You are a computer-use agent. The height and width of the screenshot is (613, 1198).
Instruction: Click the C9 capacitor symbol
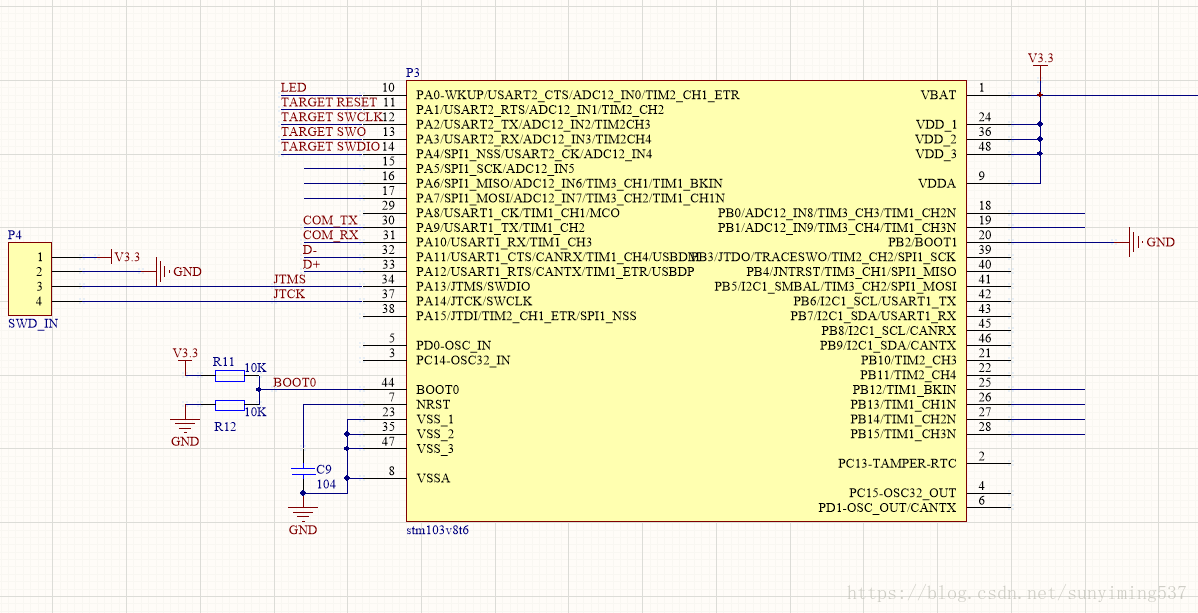pos(303,471)
